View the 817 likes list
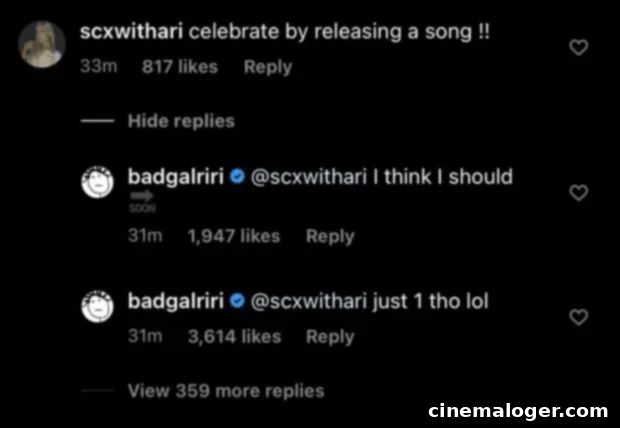 point(180,66)
